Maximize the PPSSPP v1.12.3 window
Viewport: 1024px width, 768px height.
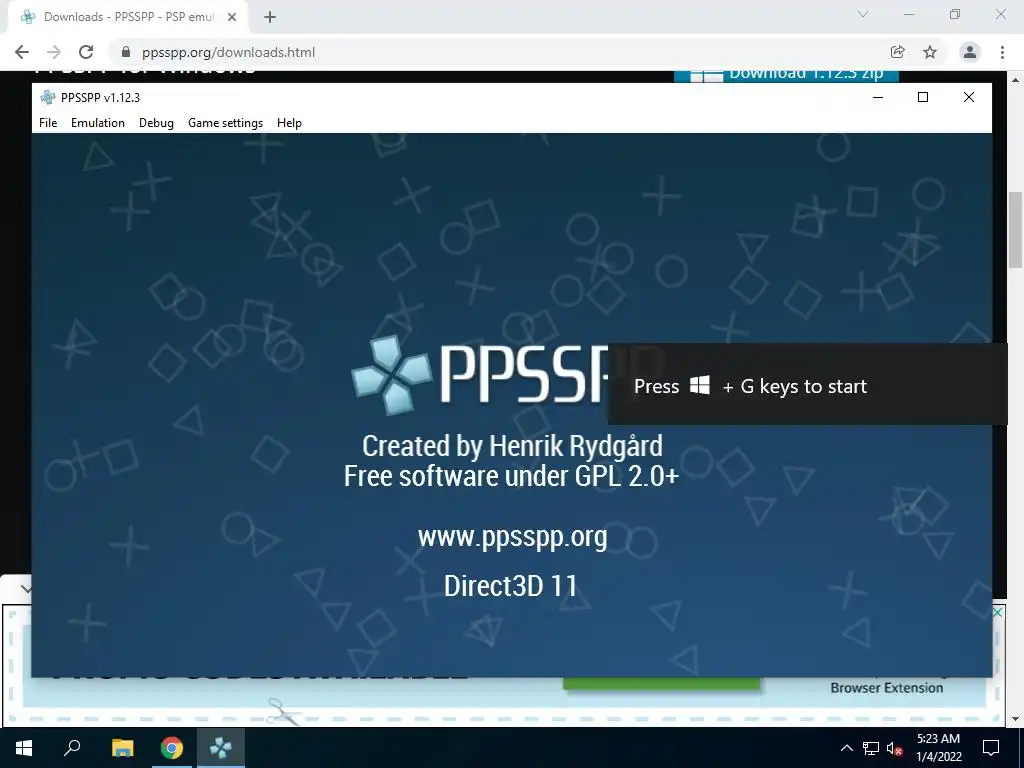[923, 97]
